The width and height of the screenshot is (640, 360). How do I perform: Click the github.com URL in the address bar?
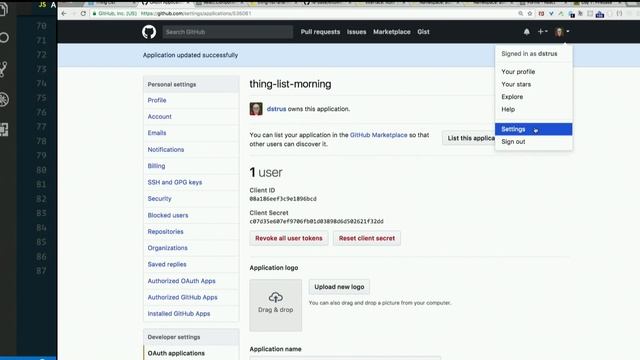point(196,13)
